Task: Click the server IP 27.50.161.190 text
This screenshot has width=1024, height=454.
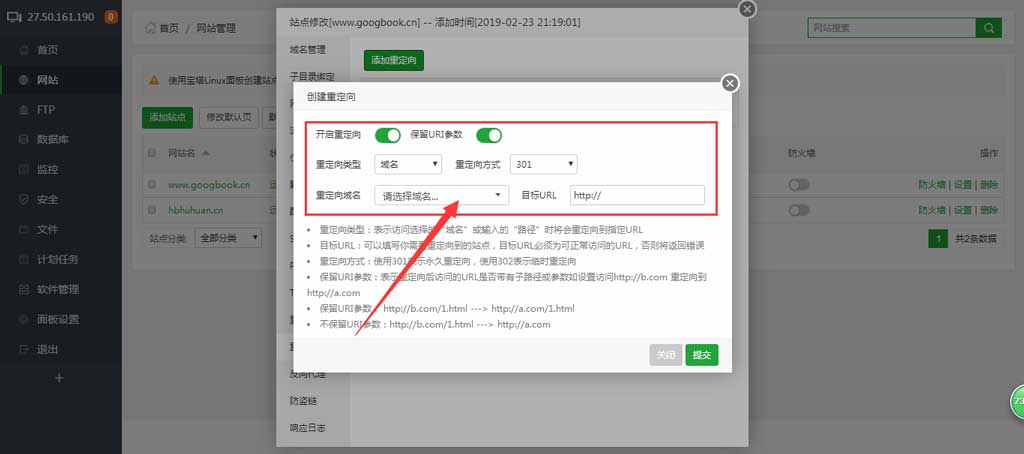Action: pos(61,17)
